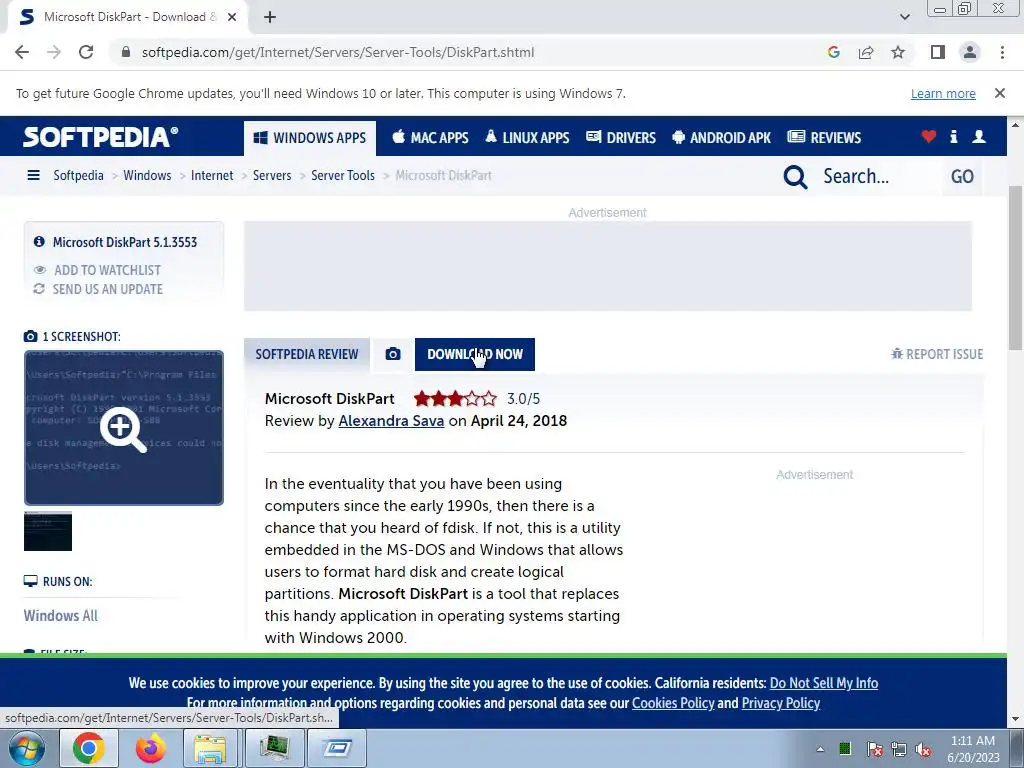Go to Softpedia breadcrumb link
Image resolution: width=1024 pixels, height=768 pixels.
pos(78,175)
